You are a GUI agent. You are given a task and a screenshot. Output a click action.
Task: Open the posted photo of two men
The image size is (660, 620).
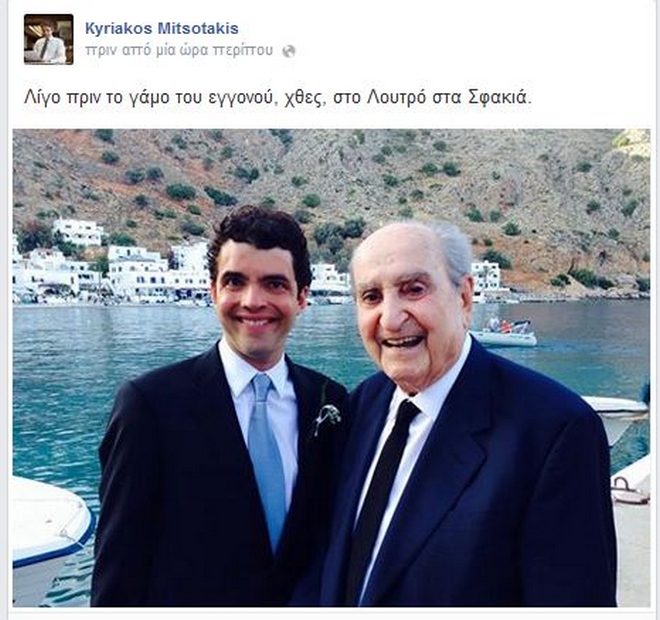tap(331, 367)
